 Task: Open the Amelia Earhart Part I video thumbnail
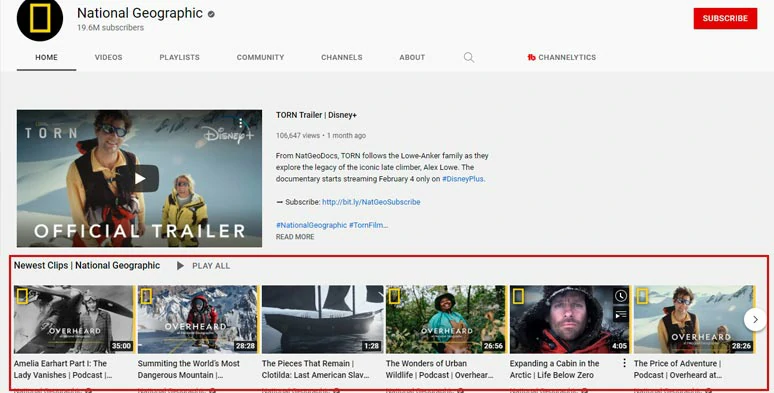click(x=74, y=319)
